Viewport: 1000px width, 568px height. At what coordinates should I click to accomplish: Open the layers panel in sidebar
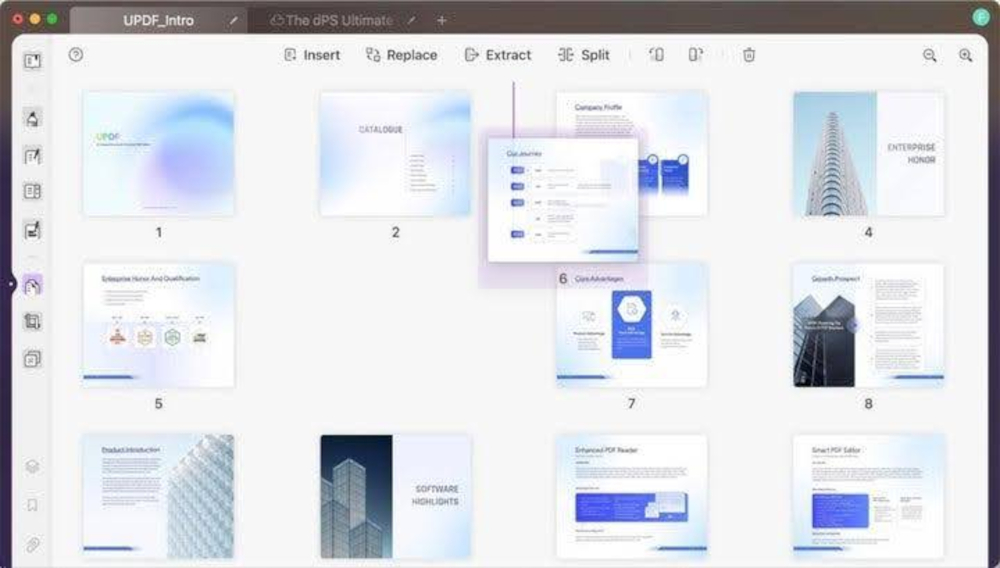[x=33, y=466]
